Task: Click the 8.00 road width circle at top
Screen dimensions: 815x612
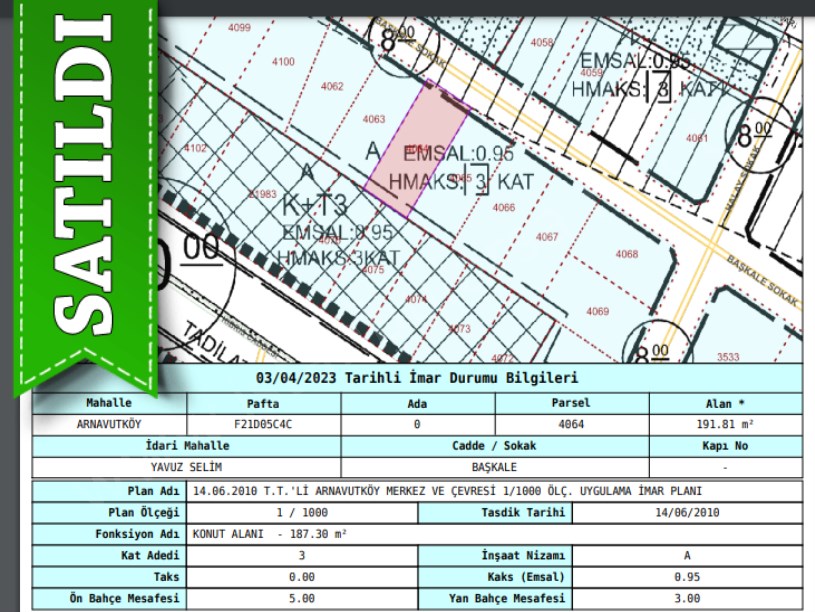Action: click(x=397, y=38)
